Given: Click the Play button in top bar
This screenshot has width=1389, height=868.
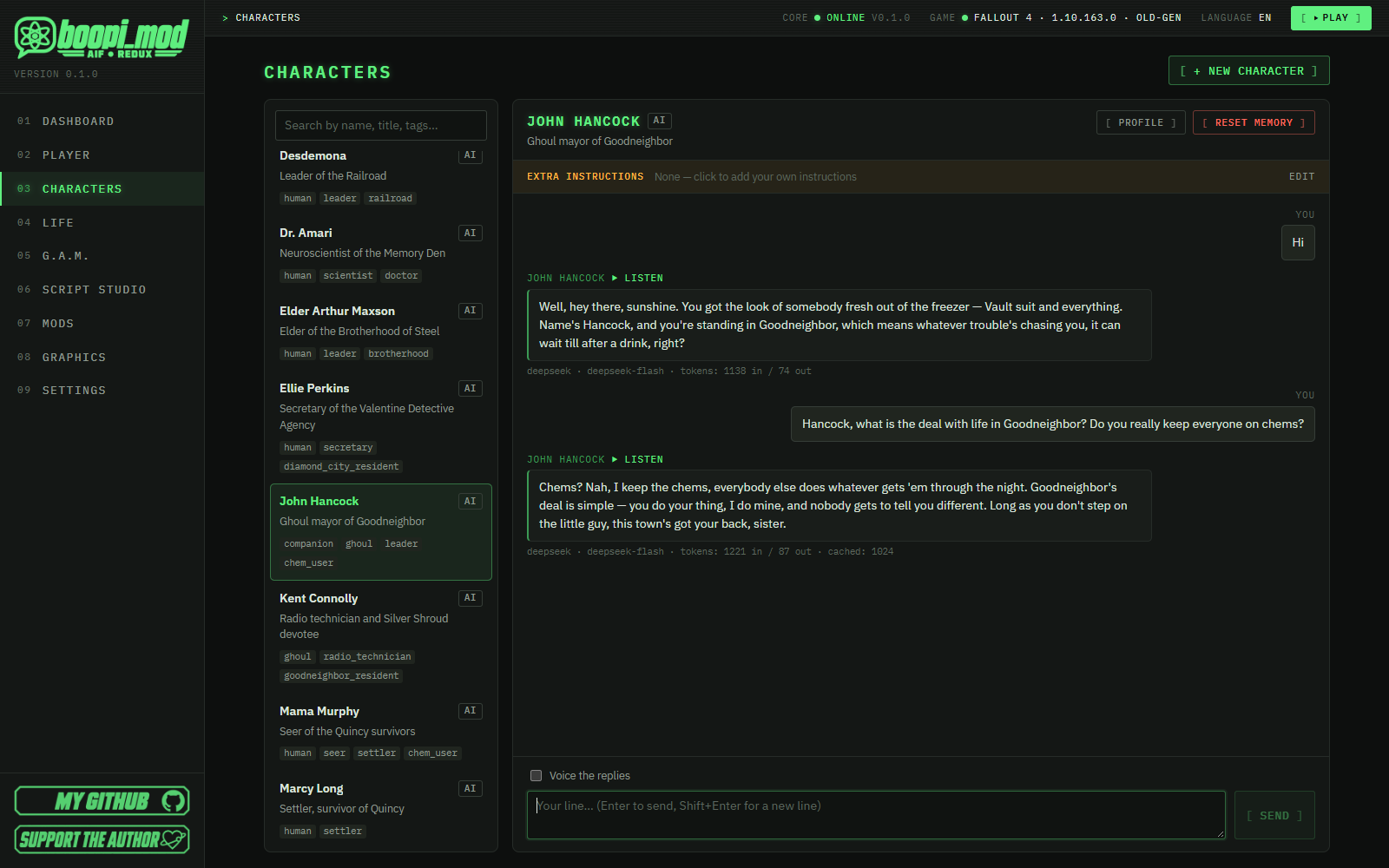Looking at the screenshot, I should point(1331,18).
